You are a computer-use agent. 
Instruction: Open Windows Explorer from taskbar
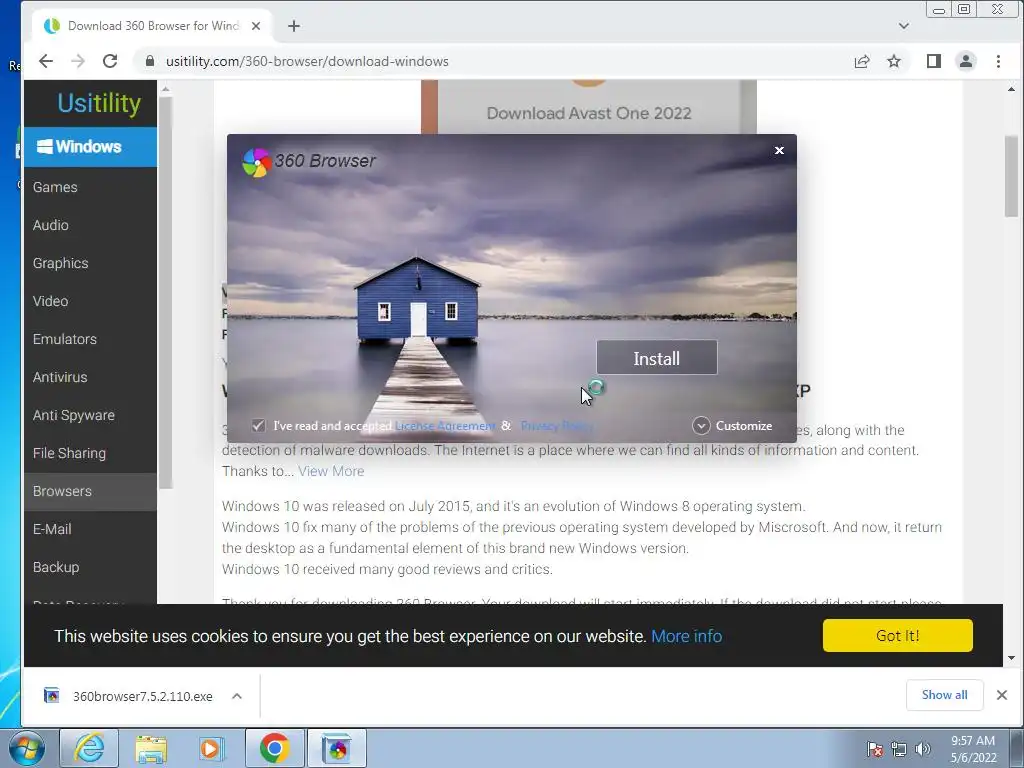click(x=151, y=748)
